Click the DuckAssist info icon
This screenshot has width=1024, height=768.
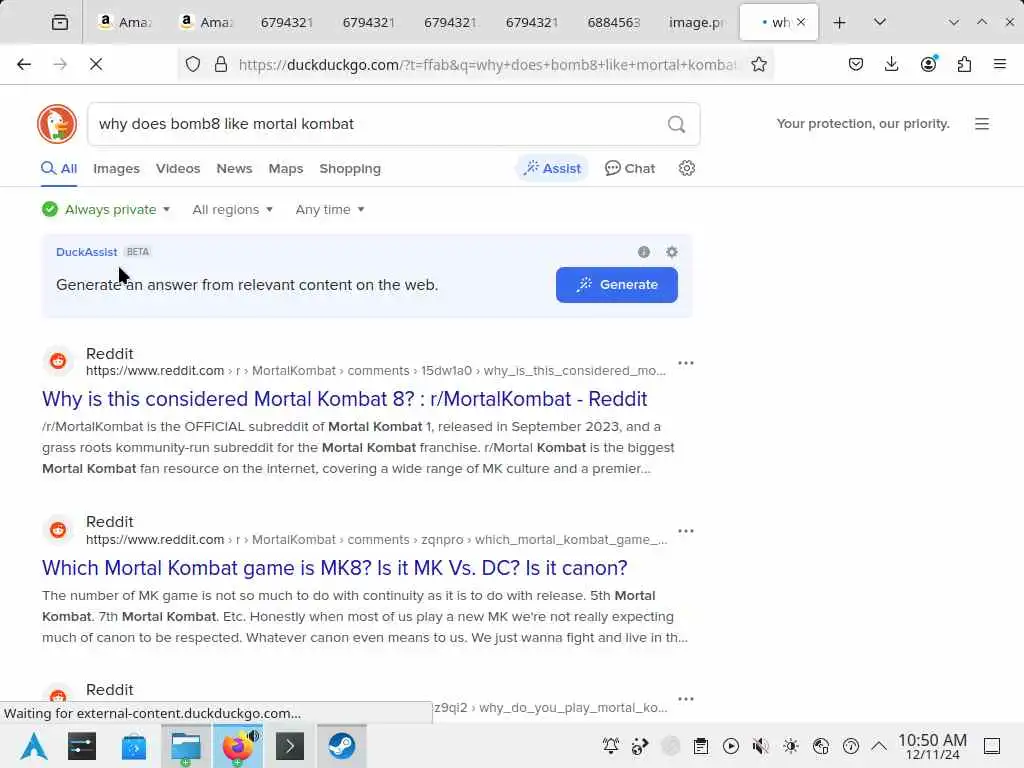644,252
